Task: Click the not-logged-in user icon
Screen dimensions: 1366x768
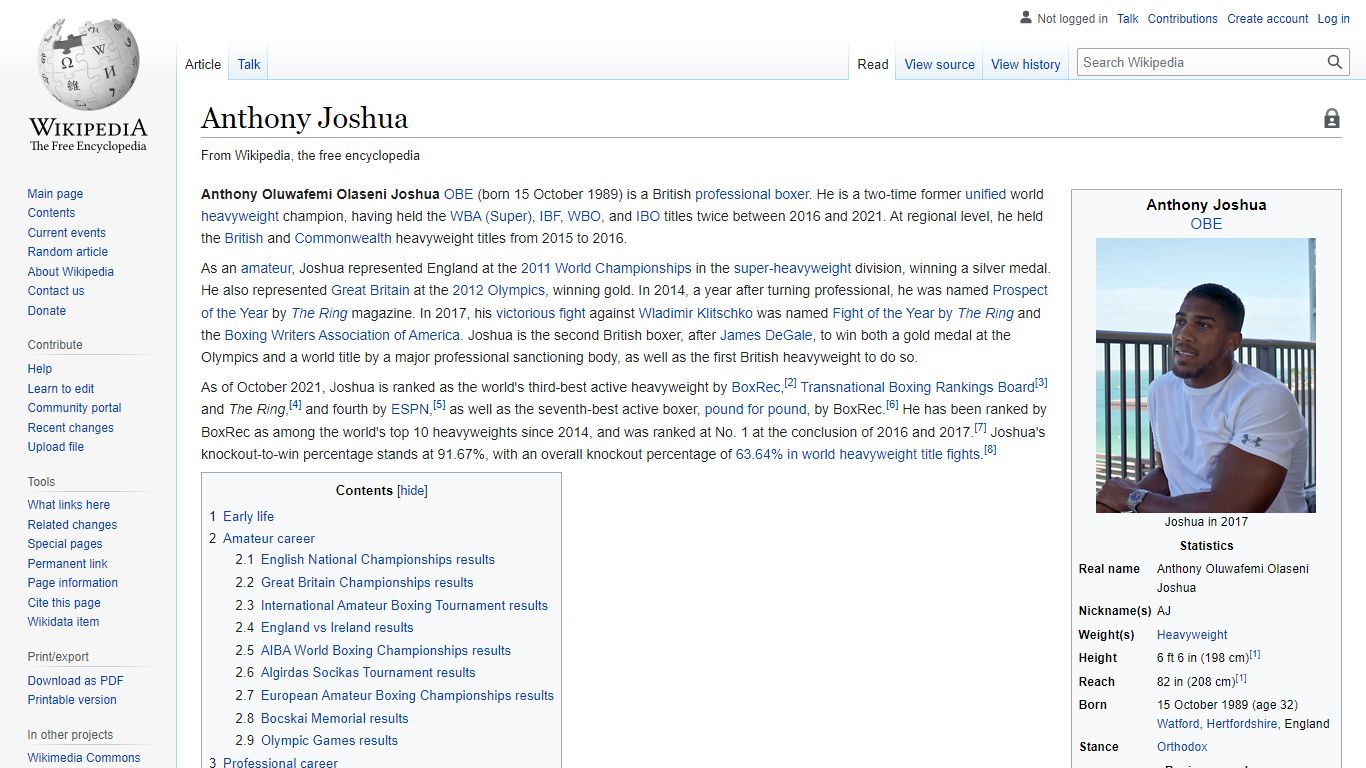Action: pos(1025,18)
